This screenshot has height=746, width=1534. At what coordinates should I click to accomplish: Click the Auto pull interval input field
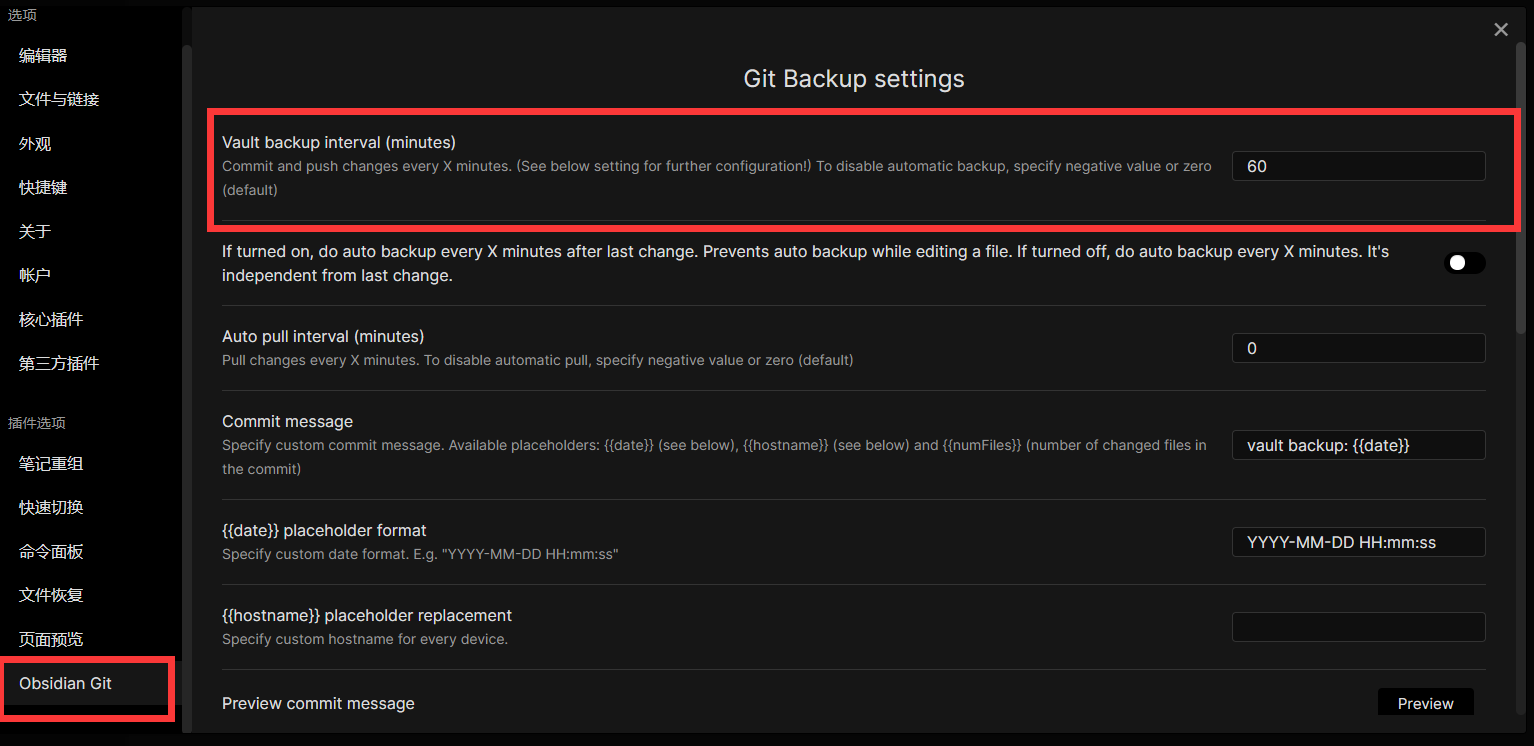tap(1358, 348)
